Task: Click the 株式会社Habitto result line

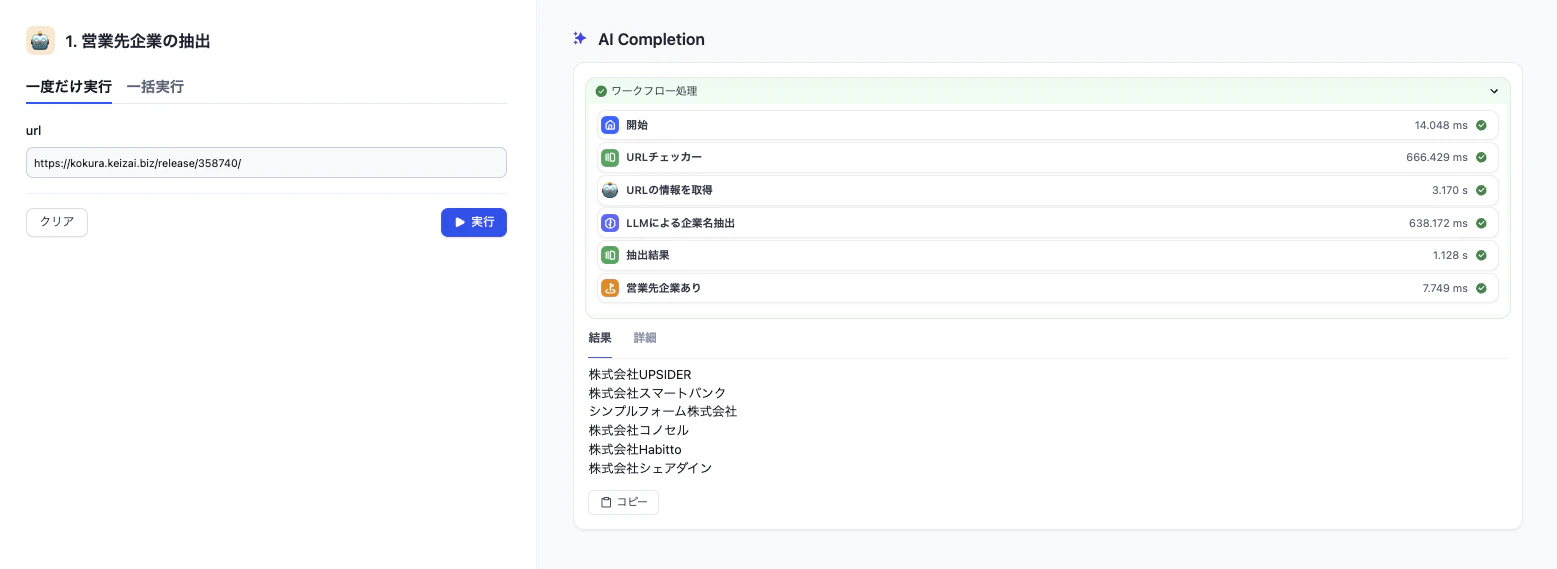Action: (635, 449)
